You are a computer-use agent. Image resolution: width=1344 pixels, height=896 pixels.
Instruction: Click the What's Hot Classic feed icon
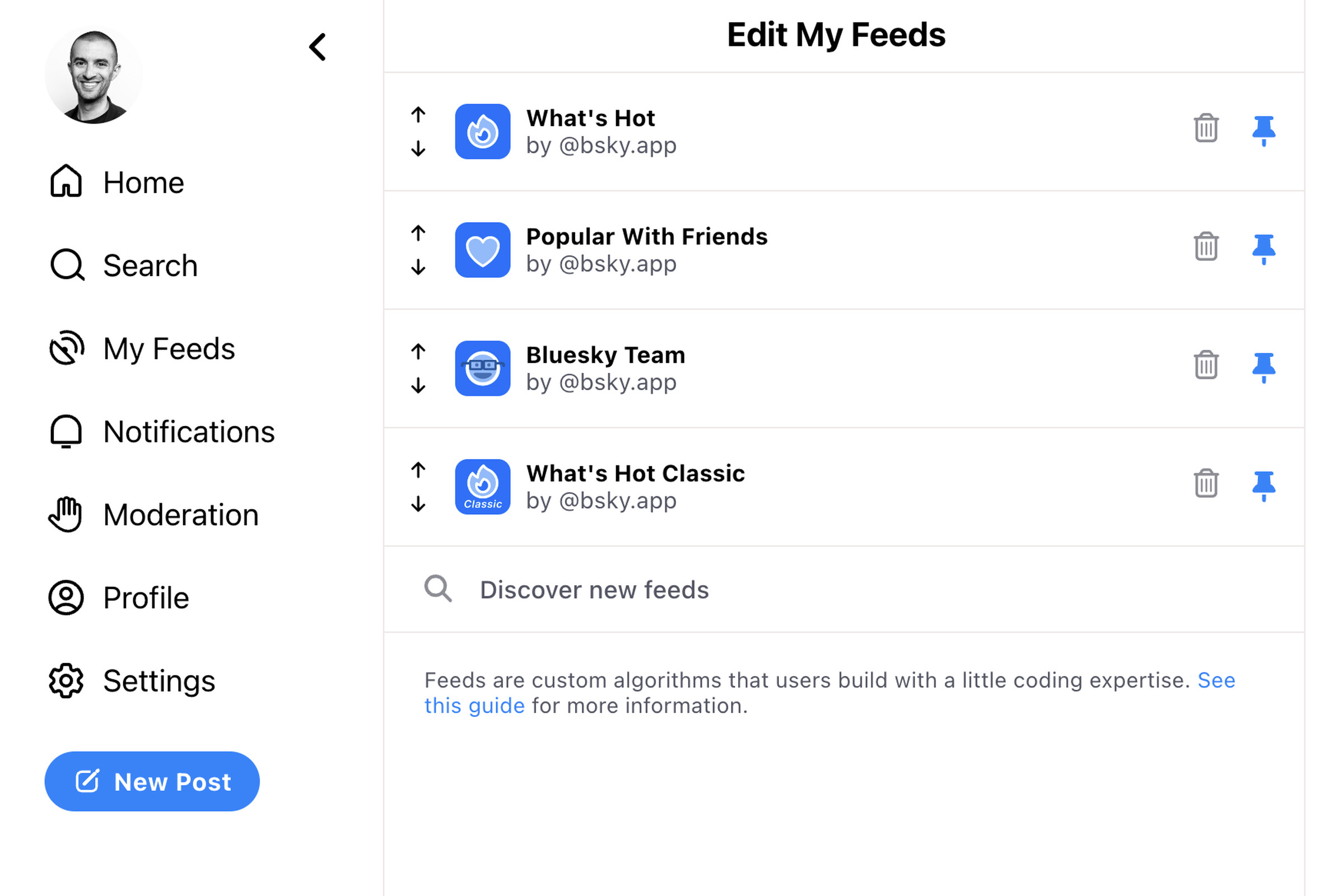[485, 486]
